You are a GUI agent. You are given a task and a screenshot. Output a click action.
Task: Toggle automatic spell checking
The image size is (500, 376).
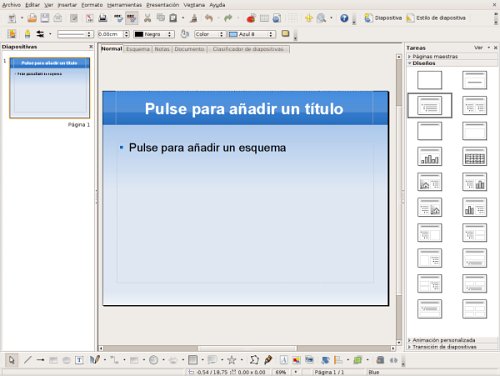(132, 18)
